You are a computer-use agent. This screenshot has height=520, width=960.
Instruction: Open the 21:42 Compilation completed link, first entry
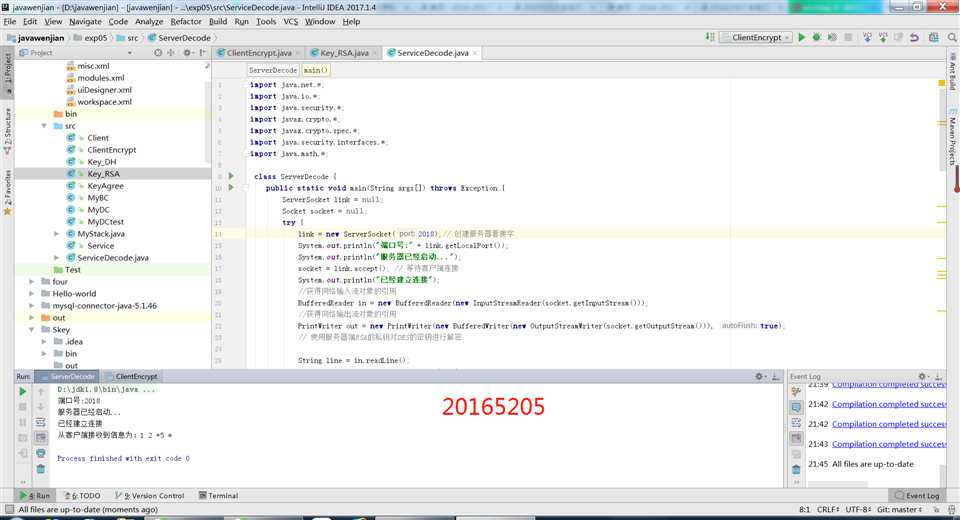coord(888,404)
